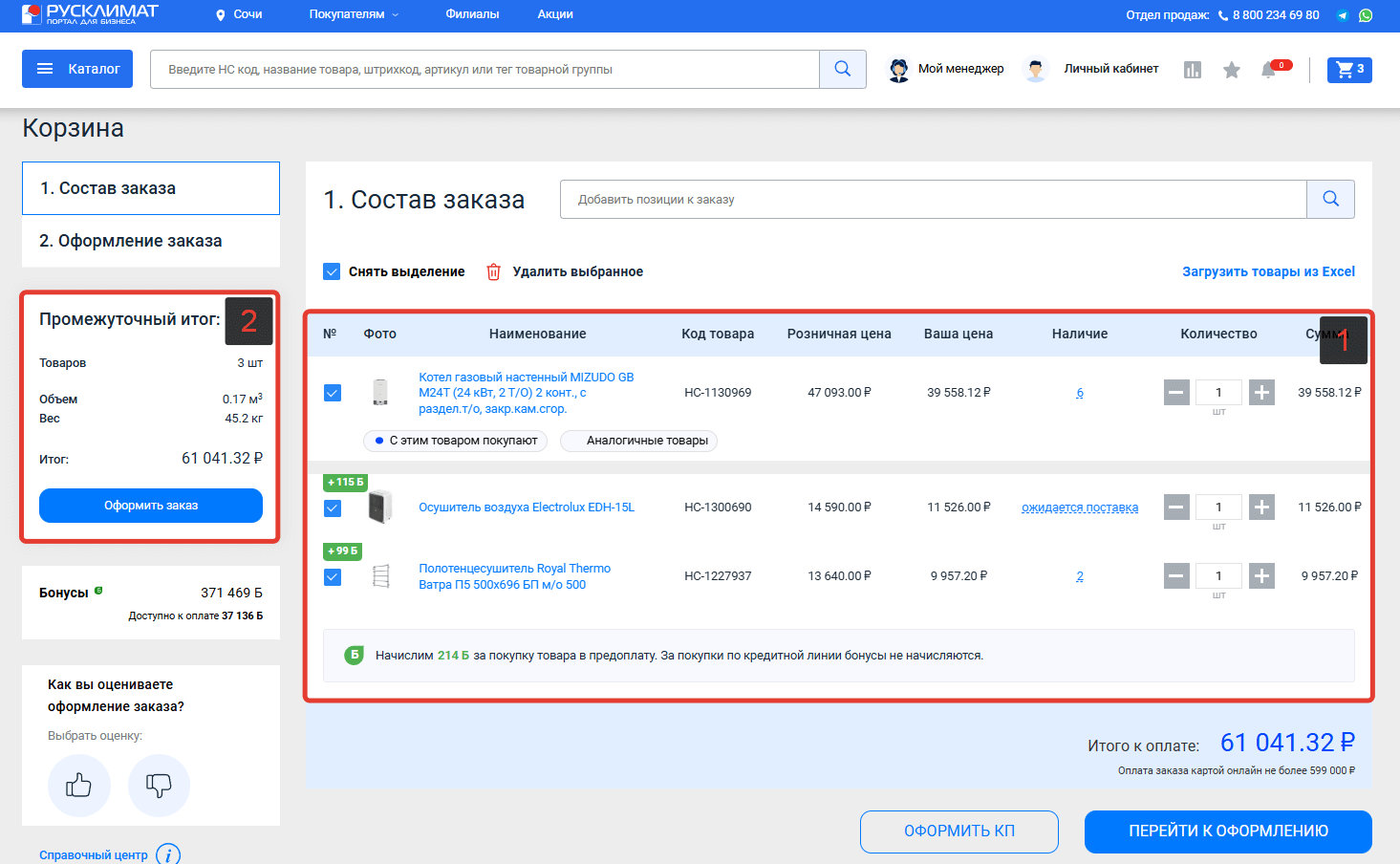The image size is (1400, 864).
Task: Focus the Добавить позиции к заказу field
Action: tap(934, 199)
